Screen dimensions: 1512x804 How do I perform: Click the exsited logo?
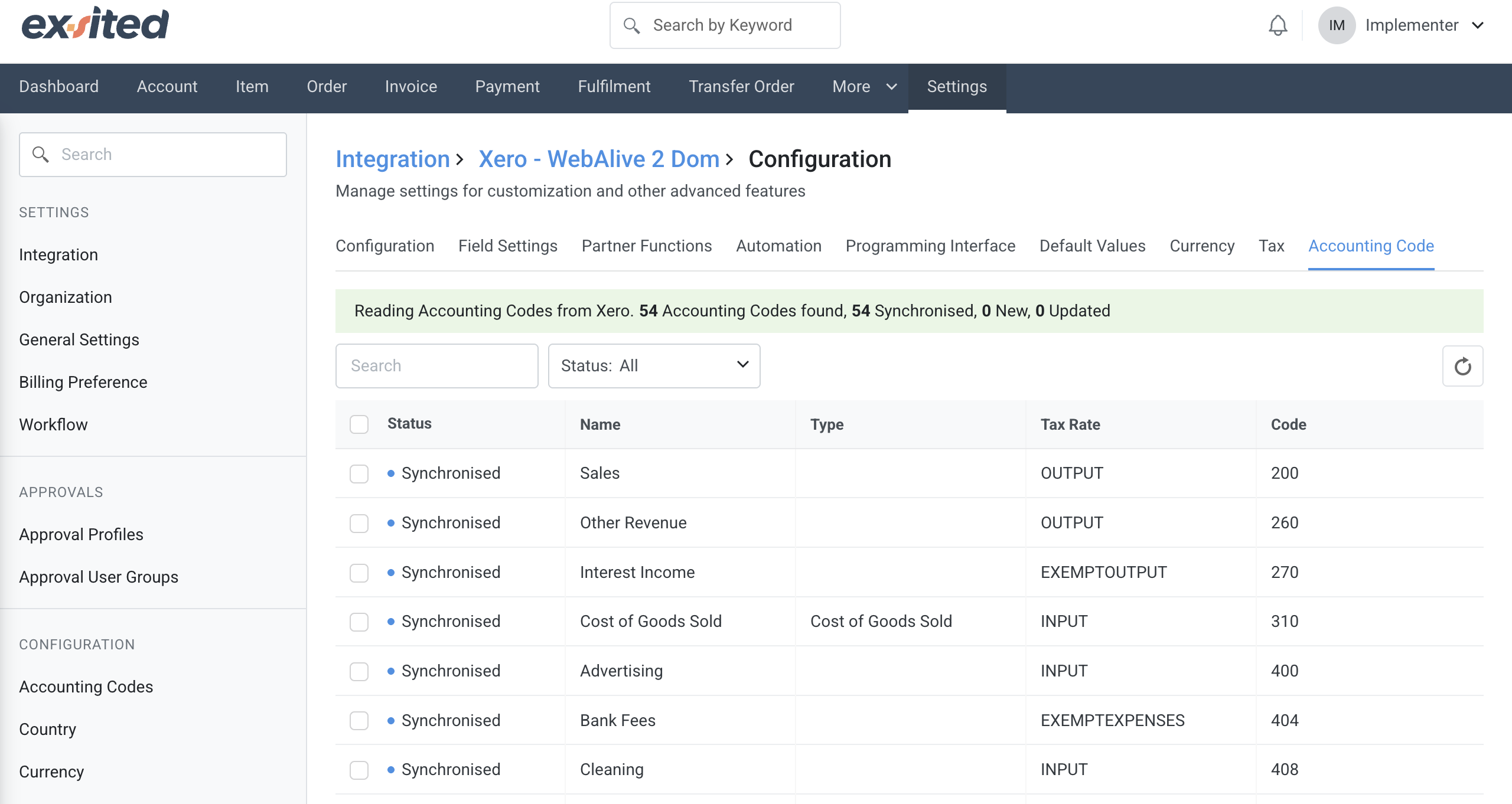click(95, 24)
